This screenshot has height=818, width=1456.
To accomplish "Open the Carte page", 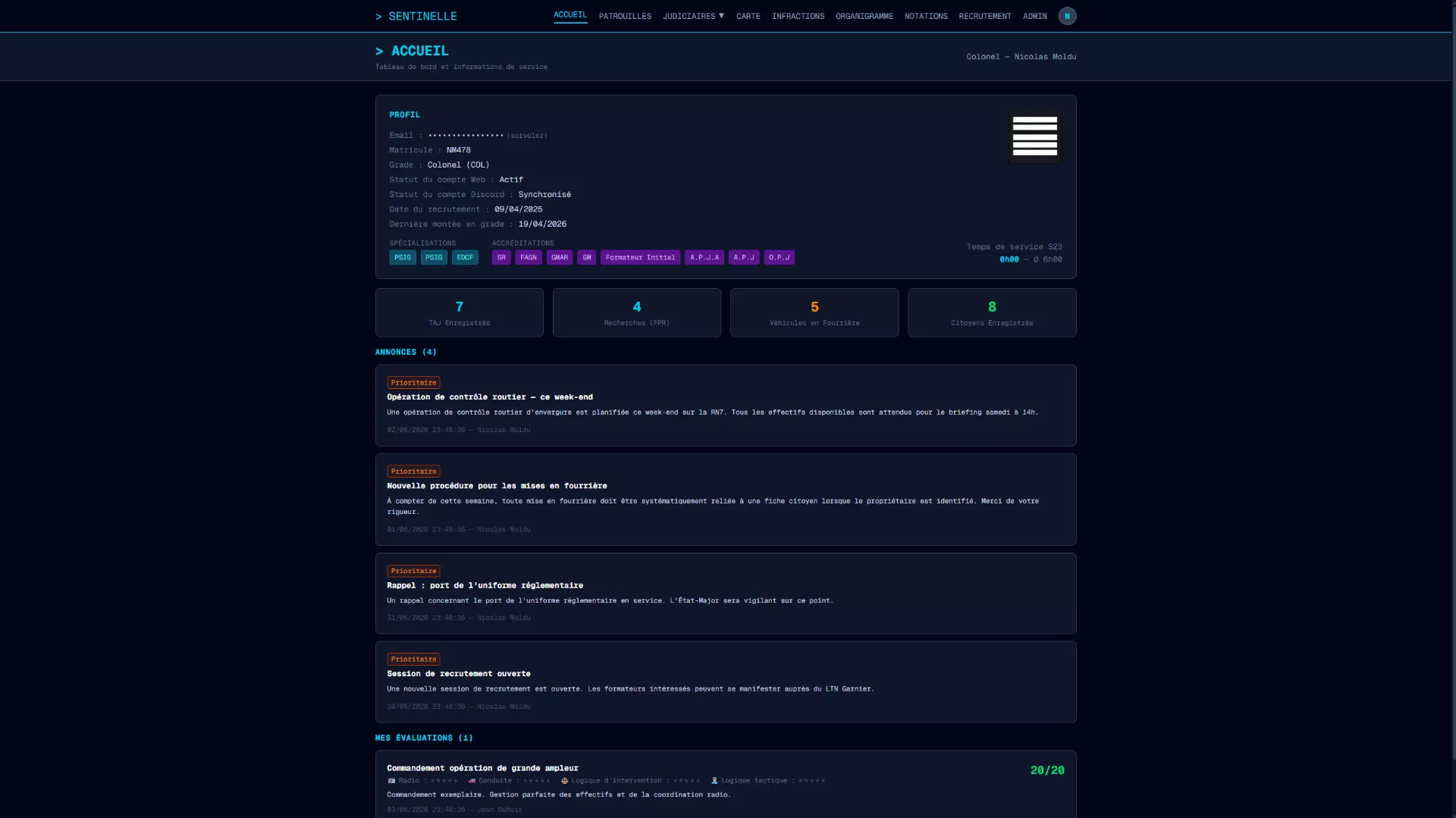I will 748,16.
